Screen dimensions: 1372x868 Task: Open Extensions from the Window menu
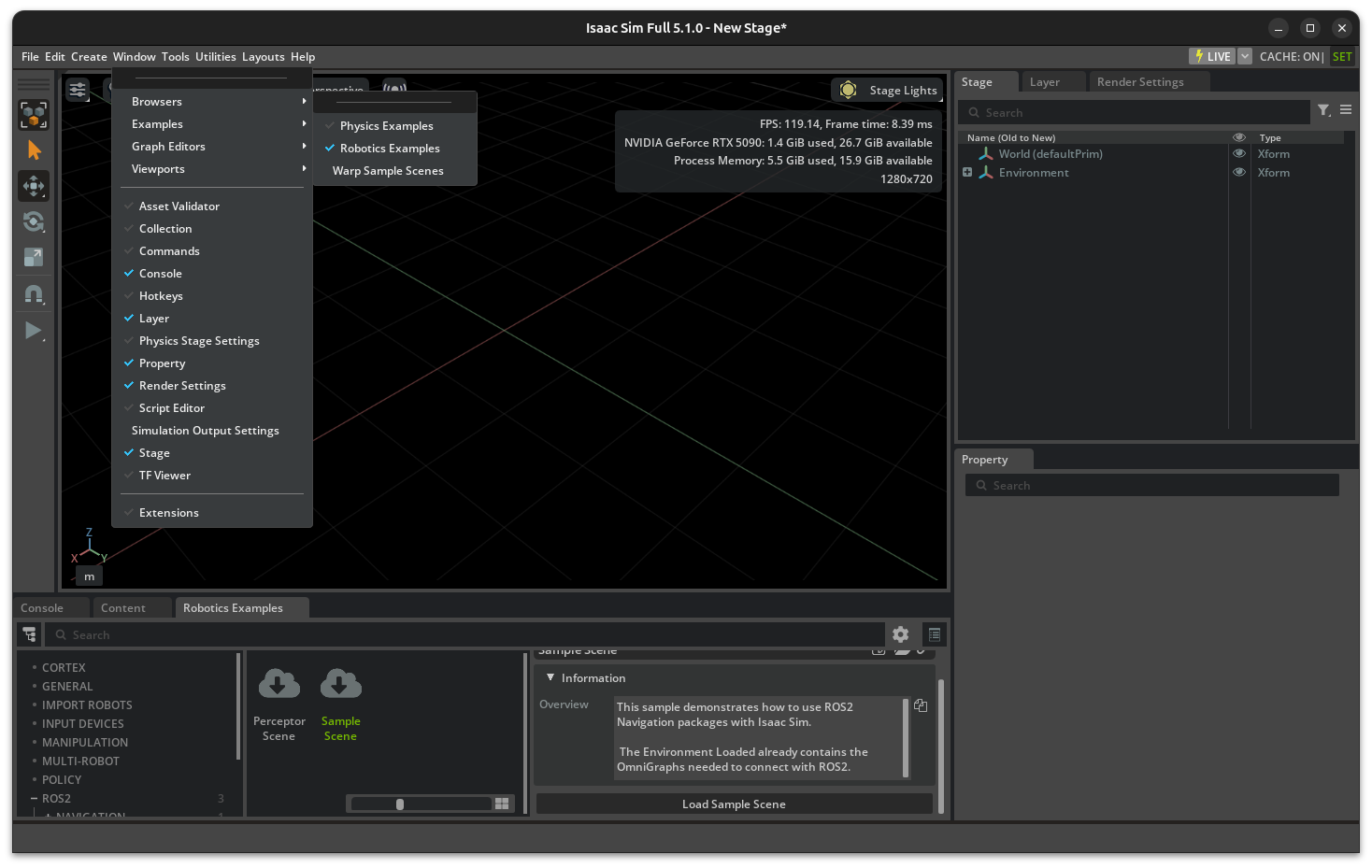168,513
